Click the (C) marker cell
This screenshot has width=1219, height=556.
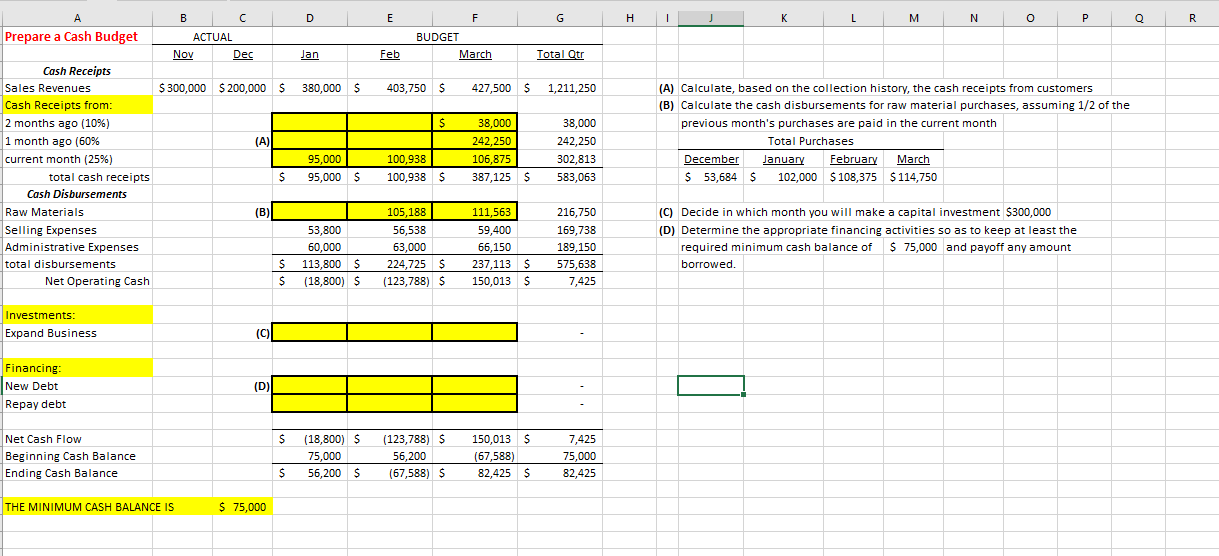pyautogui.click(x=263, y=333)
